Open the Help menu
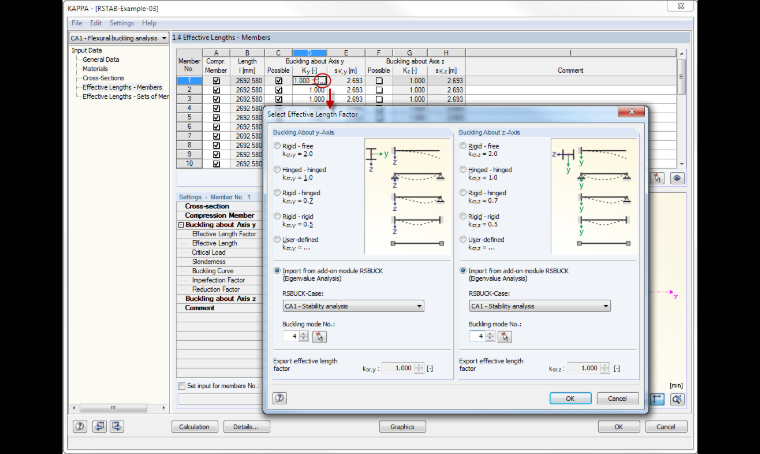This screenshot has width=760, height=454. coord(149,23)
